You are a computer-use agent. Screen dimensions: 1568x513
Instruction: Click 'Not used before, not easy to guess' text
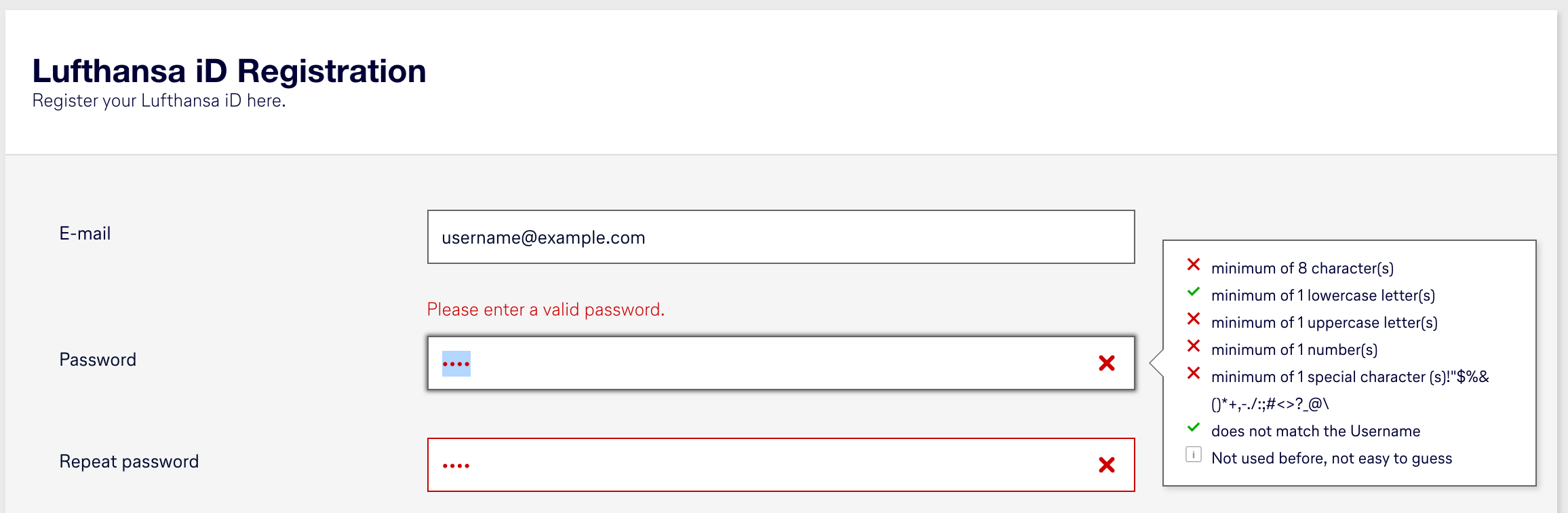point(1331,458)
